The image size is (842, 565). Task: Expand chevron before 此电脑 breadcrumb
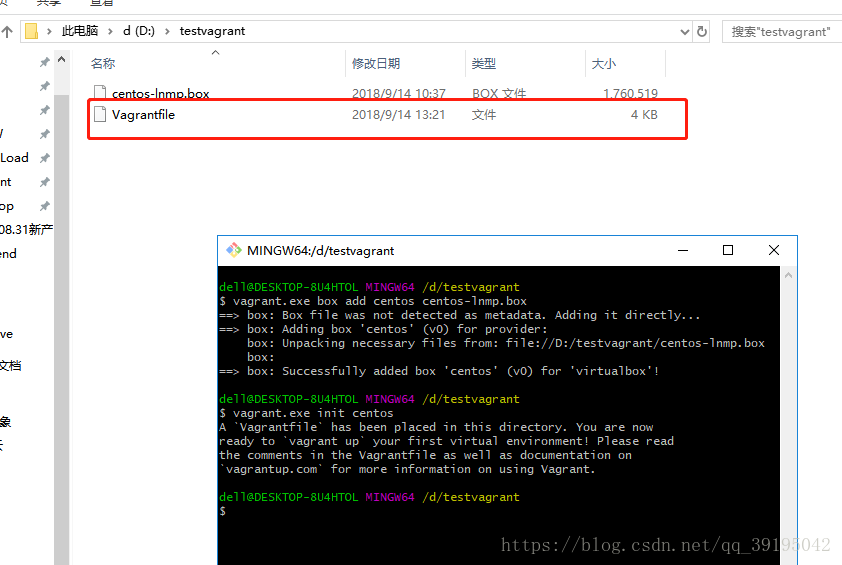coord(49,32)
